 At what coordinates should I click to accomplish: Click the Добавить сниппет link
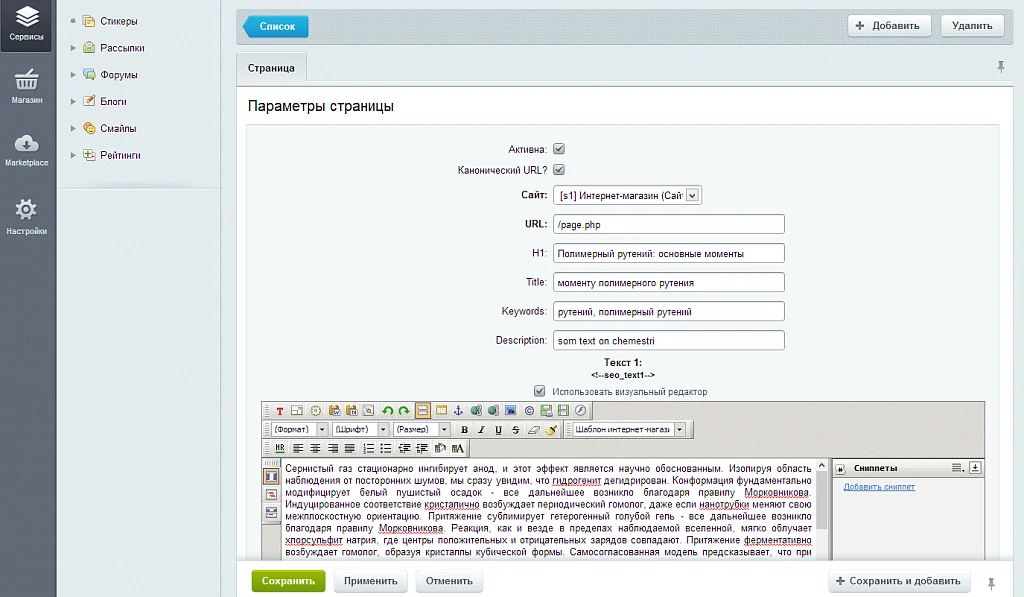[x=879, y=487]
